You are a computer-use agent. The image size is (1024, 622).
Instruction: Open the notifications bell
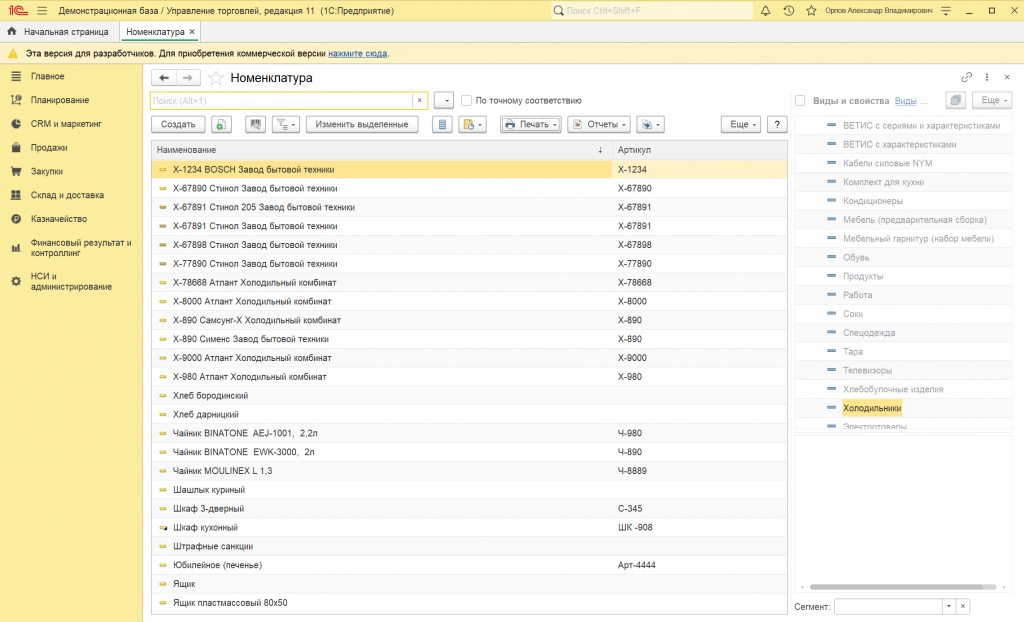(766, 11)
